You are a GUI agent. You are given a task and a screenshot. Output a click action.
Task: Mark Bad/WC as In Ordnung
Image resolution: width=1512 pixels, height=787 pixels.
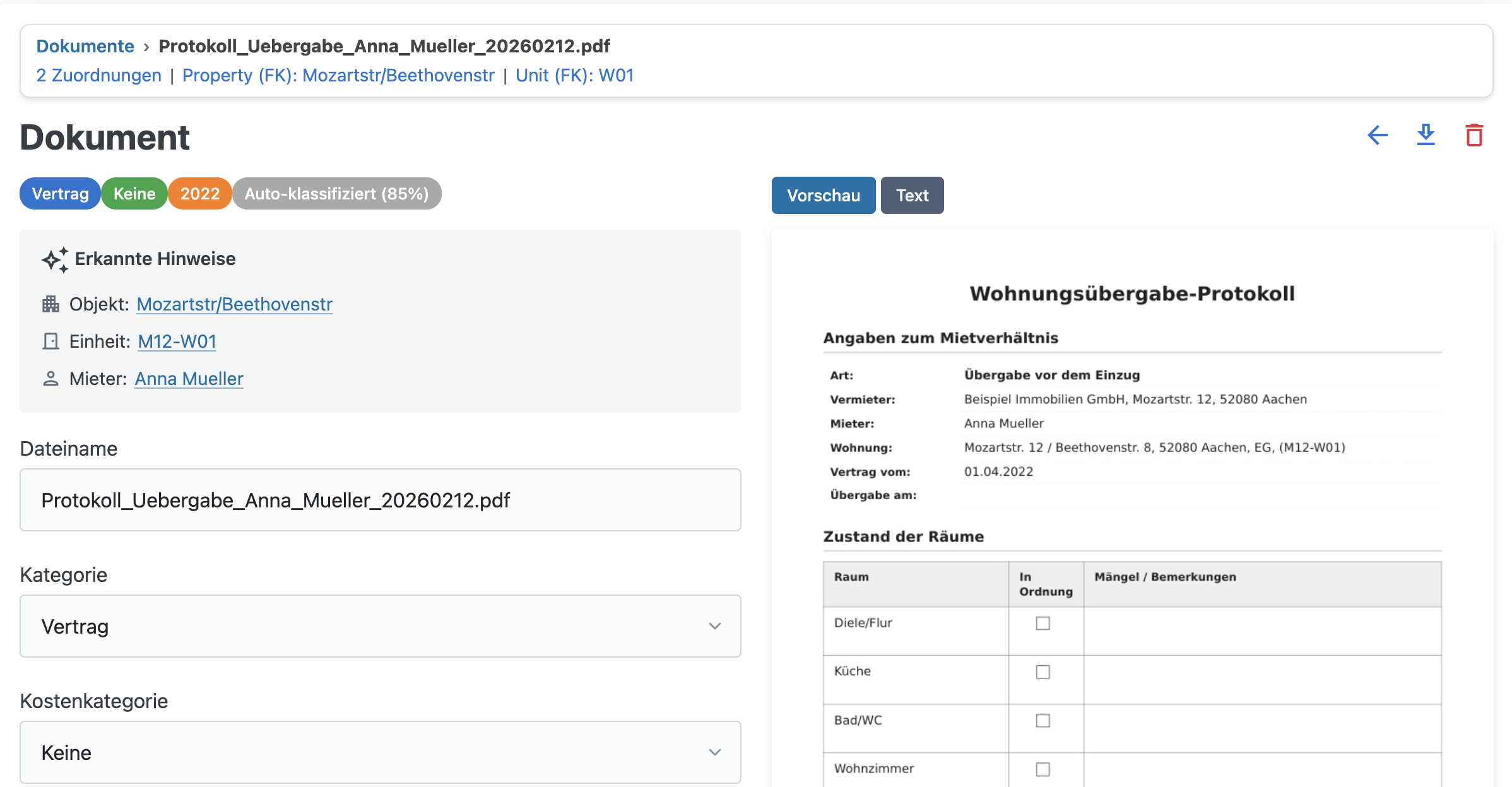coord(1042,721)
